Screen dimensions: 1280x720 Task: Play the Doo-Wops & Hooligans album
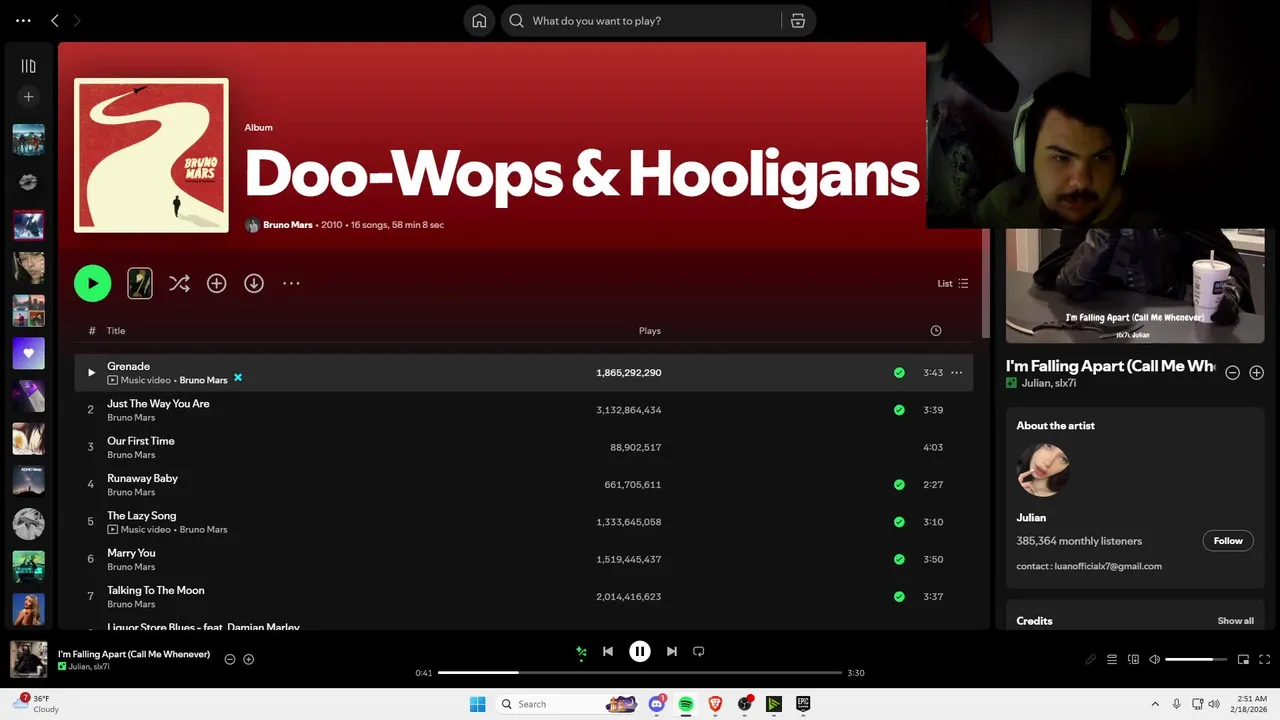[92, 283]
